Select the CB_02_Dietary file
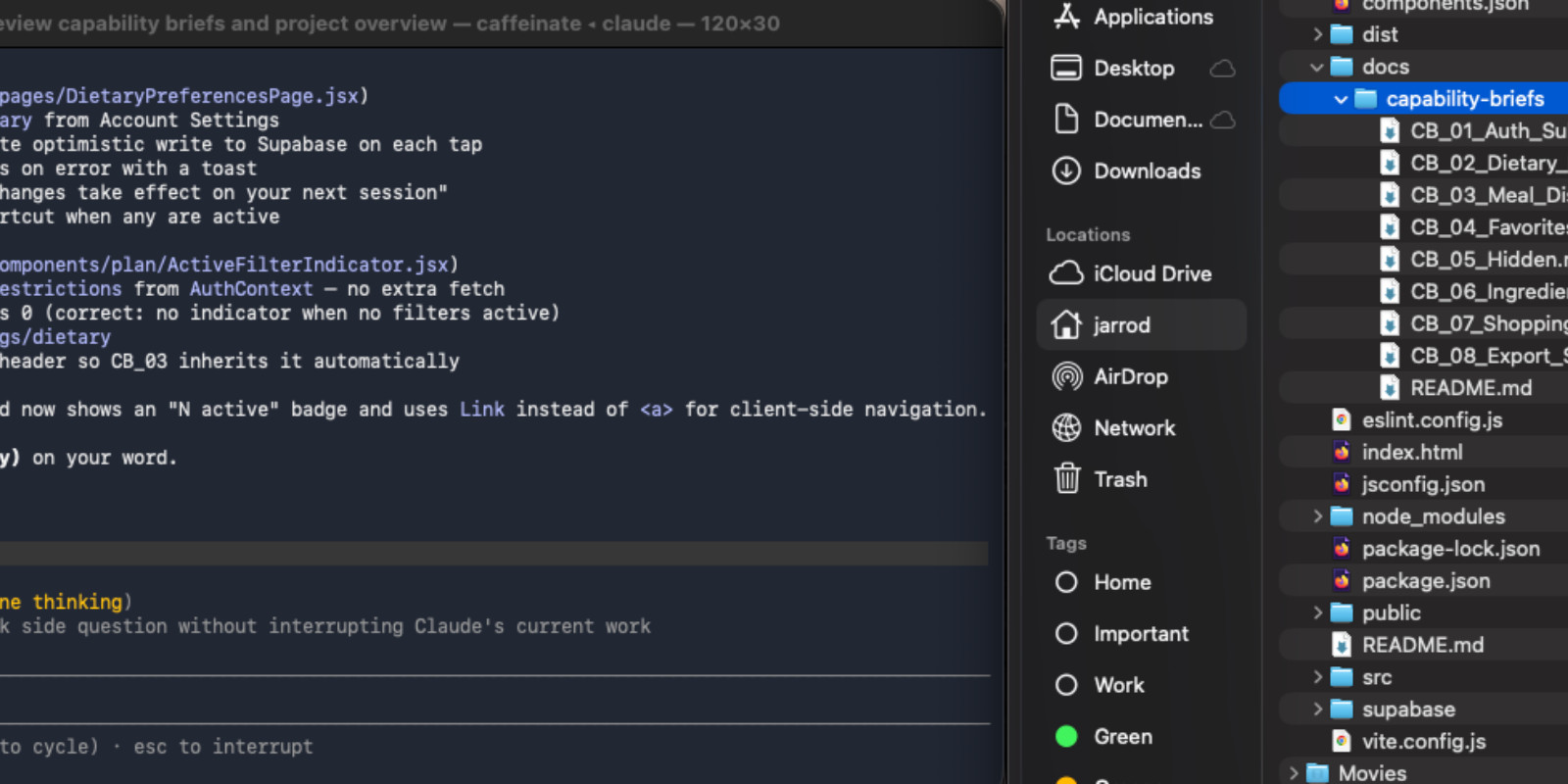This screenshot has width=1568, height=784. click(1473, 163)
